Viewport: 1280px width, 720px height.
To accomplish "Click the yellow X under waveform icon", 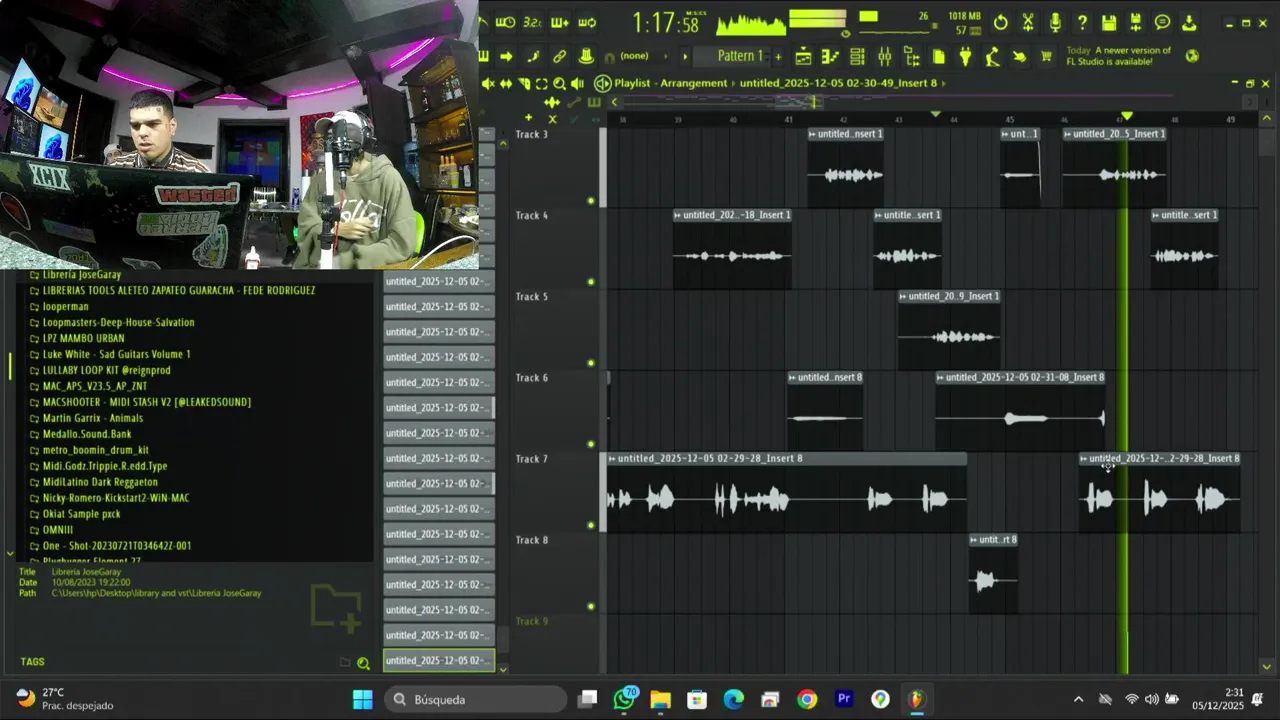I will (x=552, y=119).
